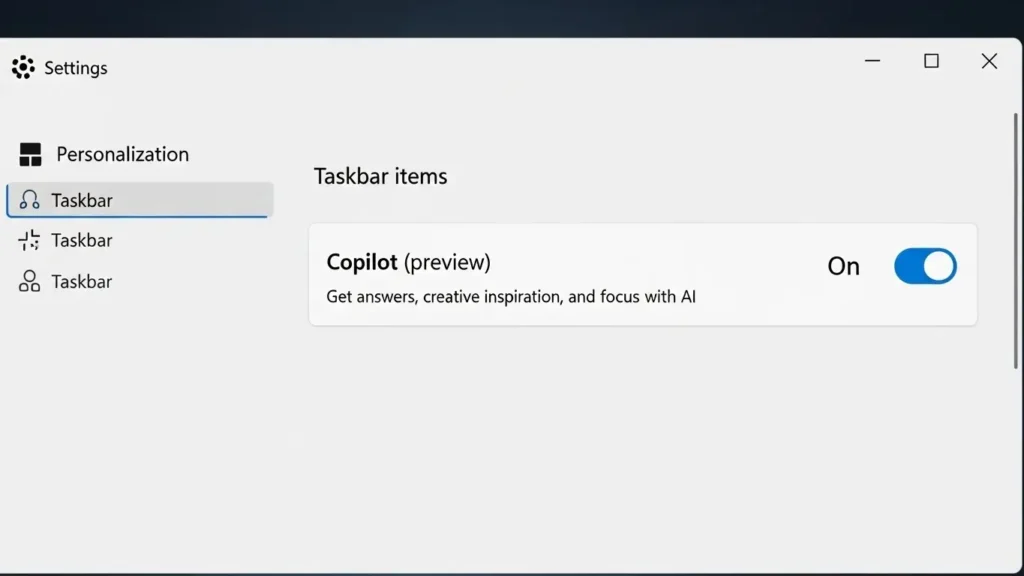
Task: Turn off the Copilot (preview) toggle
Action: pyautogui.click(x=925, y=266)
